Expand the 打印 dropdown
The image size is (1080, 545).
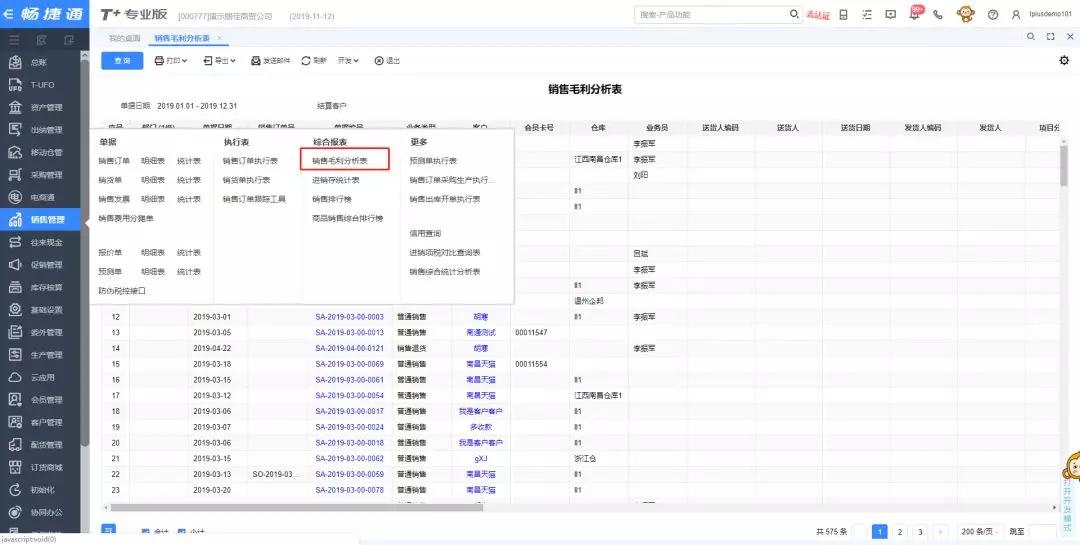tap(172, 61)
